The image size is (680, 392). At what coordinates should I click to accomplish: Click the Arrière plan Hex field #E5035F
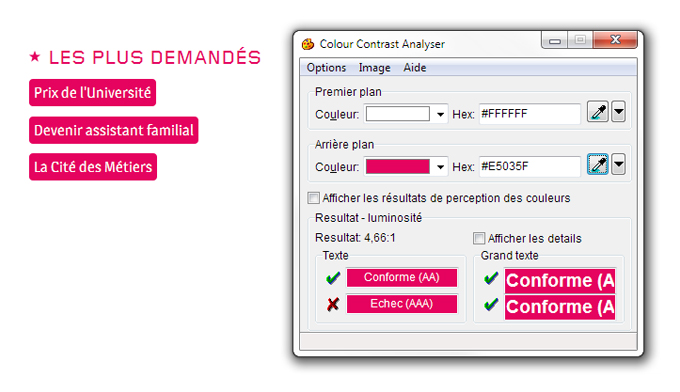coord(530,167)
